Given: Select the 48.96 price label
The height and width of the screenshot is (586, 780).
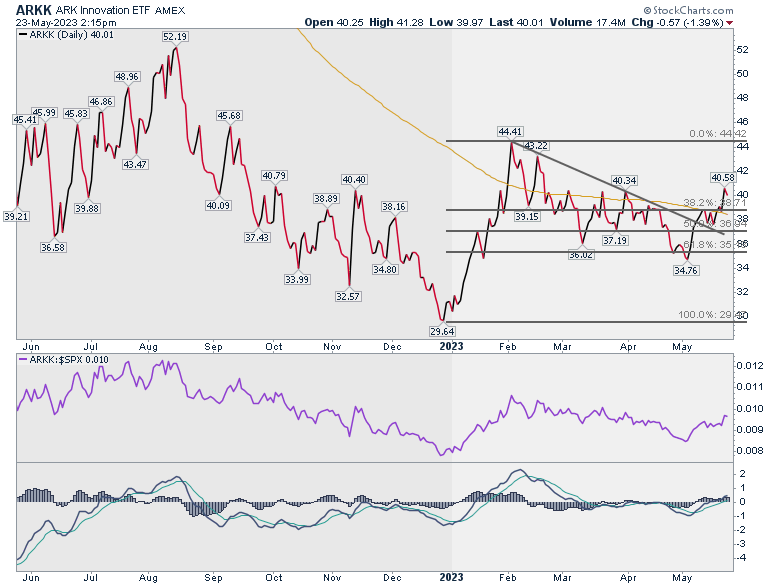Looking at the screenshot, I should [x=127, y=77].
